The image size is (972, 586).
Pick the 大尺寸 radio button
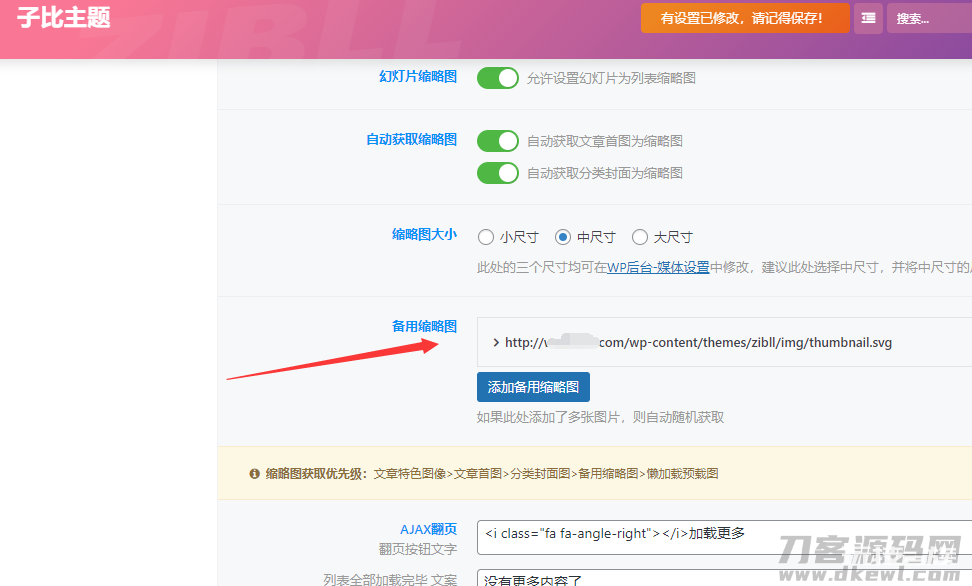(x=640, y=238)
